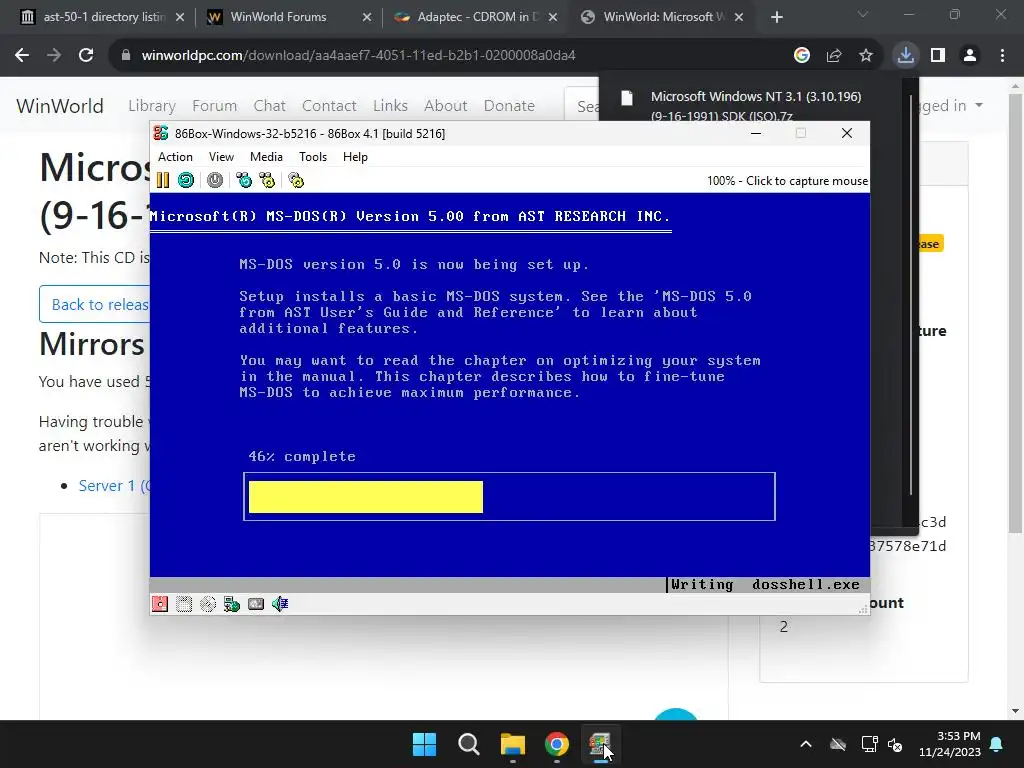Go back in Chrome

pos(22,55)
